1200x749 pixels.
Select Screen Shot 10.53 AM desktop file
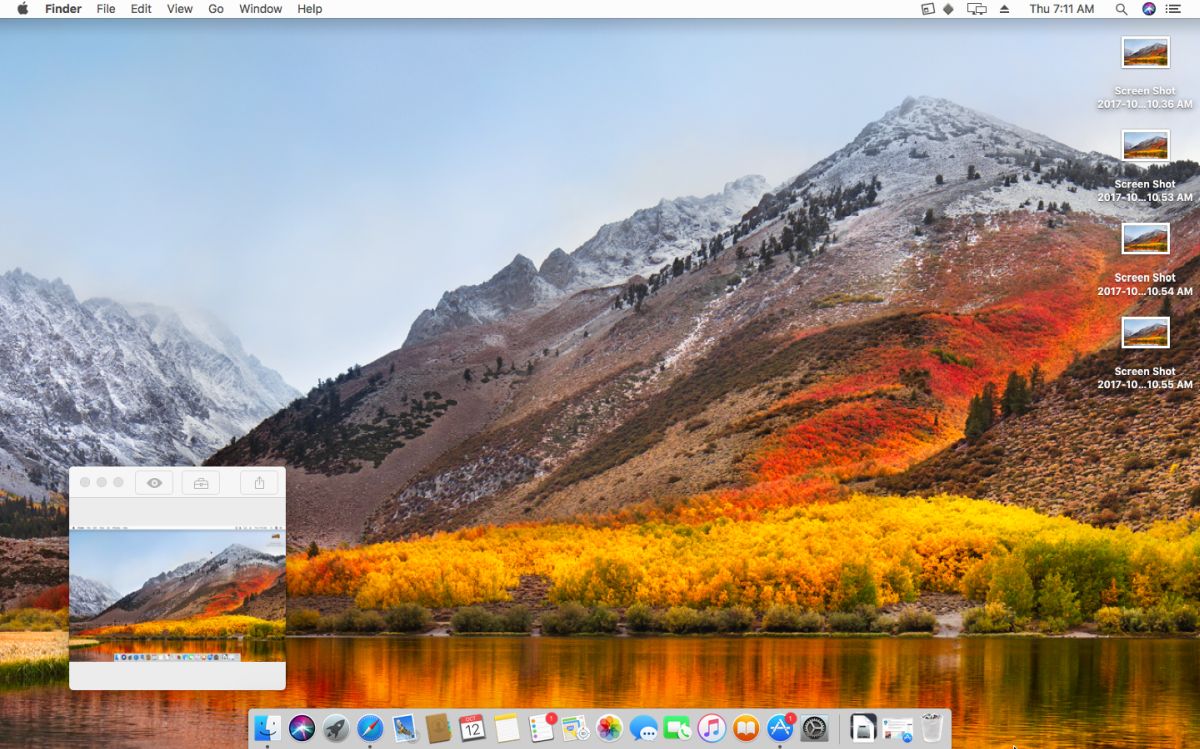click(1145, 165)
